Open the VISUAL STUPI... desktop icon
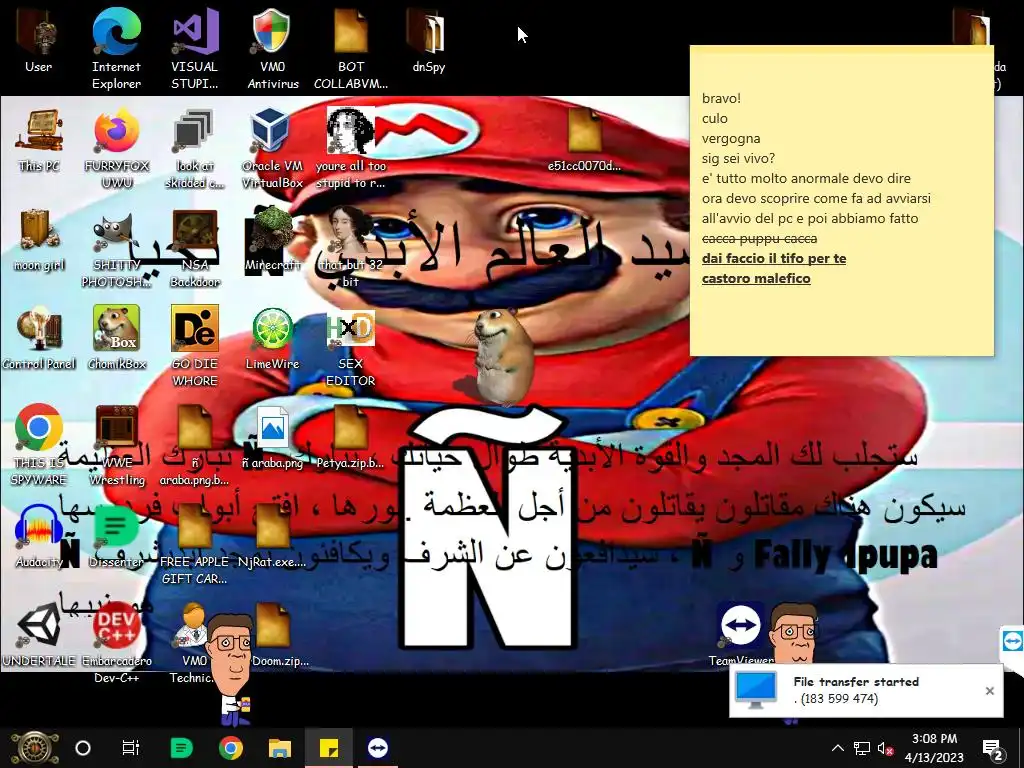The image size is (1024, 768). 195,33
